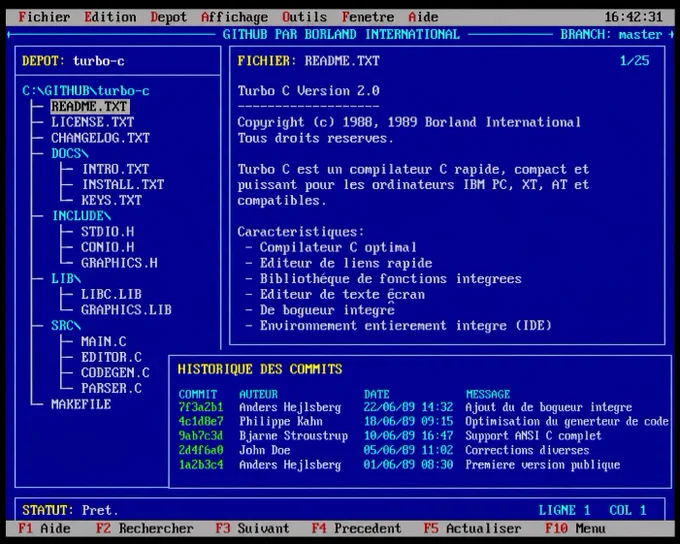
Task: Click the STATUT: Pret. status text
Action: [70, 510]
